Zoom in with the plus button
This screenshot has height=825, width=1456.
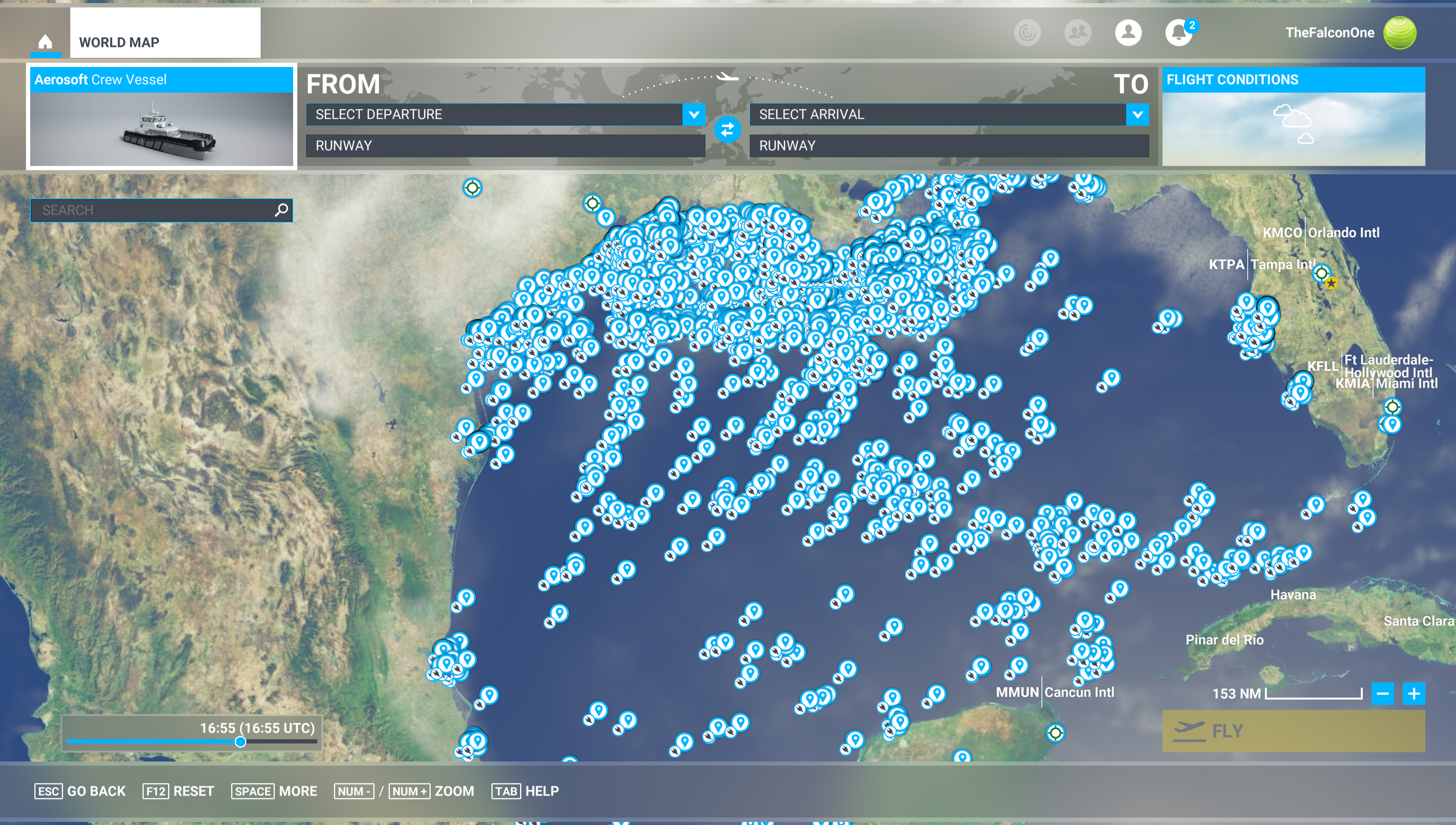pos(1414,694)
